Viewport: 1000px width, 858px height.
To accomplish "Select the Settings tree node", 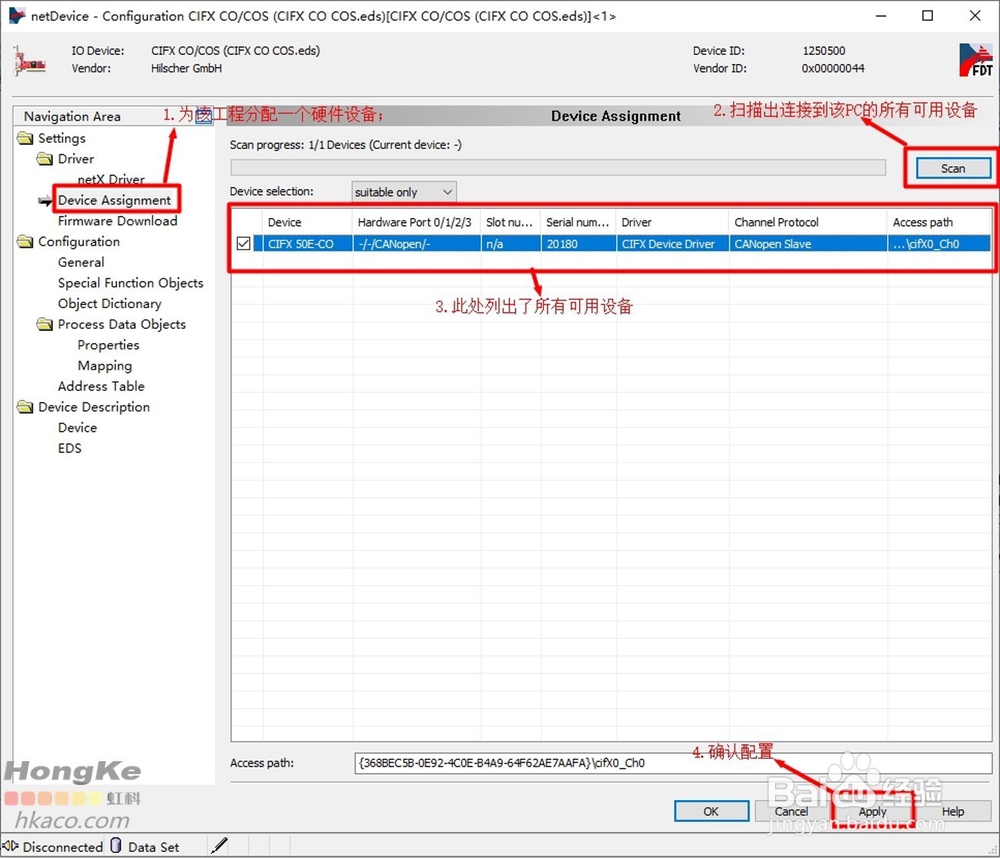I will pos(62,138).
